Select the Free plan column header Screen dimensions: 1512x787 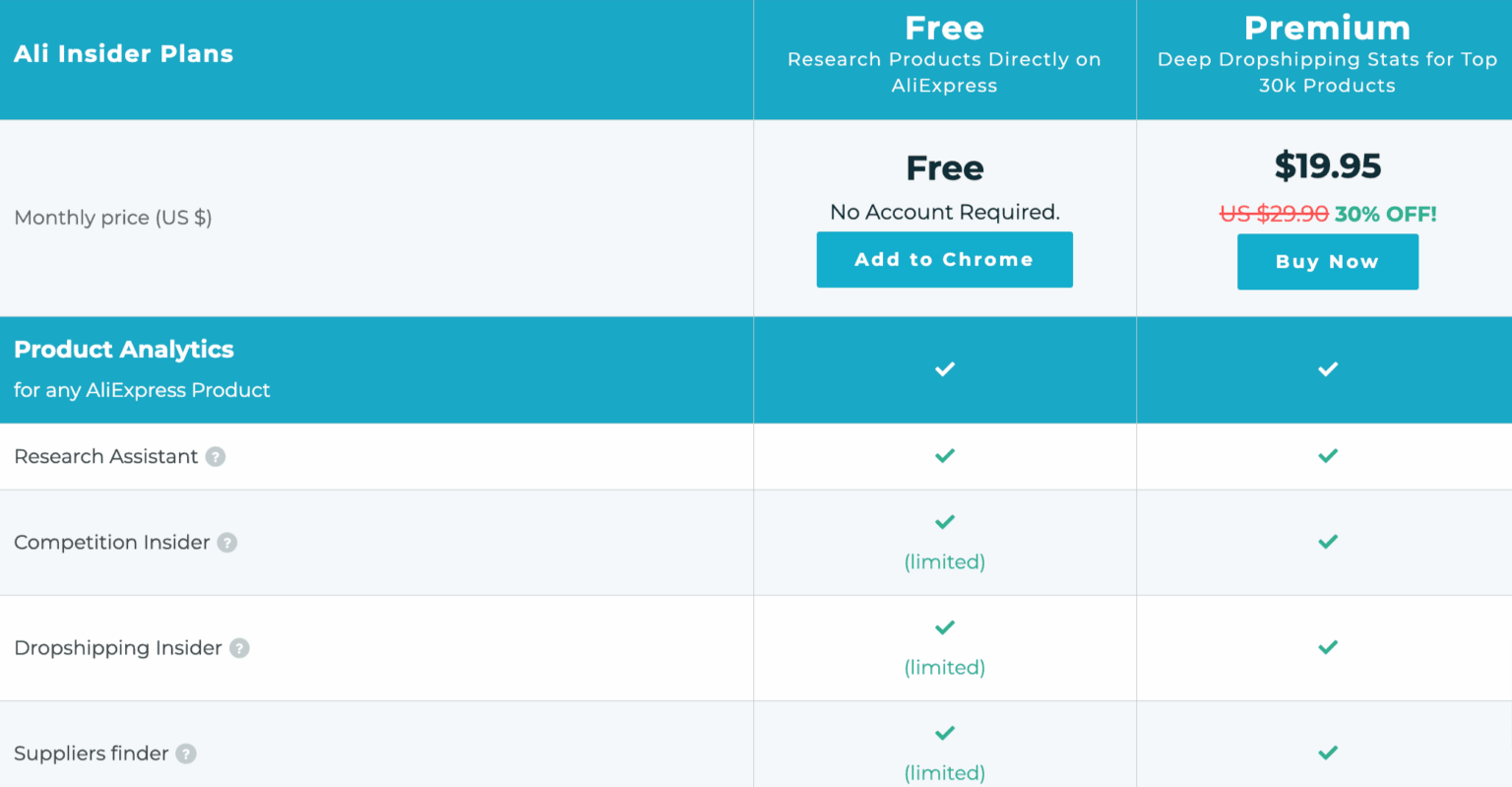coord(944,29)
